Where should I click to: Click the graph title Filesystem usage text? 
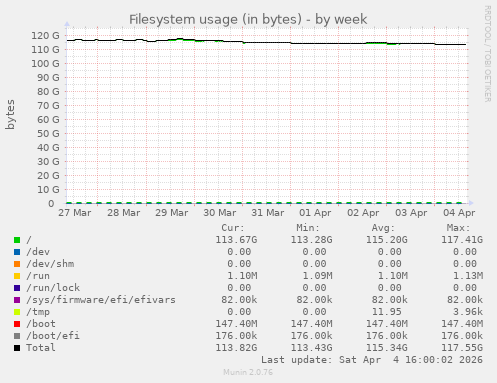click(248, 19)
